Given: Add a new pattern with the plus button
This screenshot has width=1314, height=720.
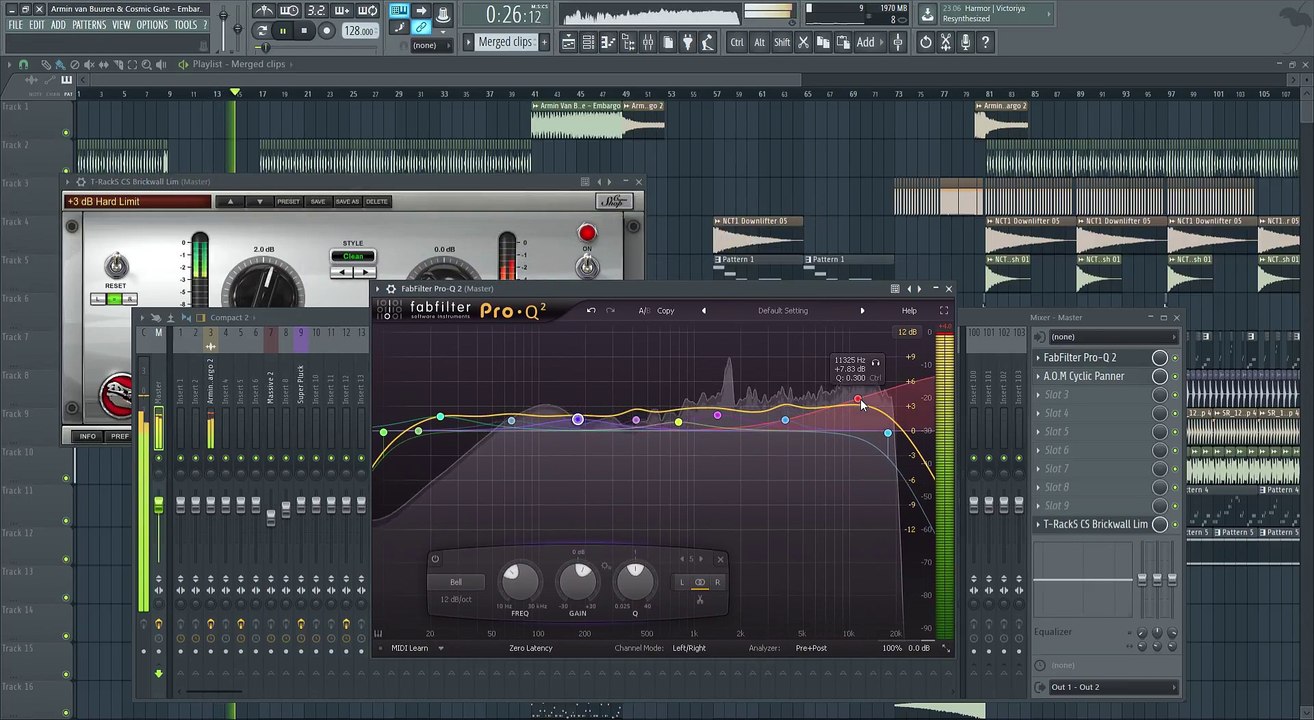Looking at the screenshot, I should coord(544,42).
